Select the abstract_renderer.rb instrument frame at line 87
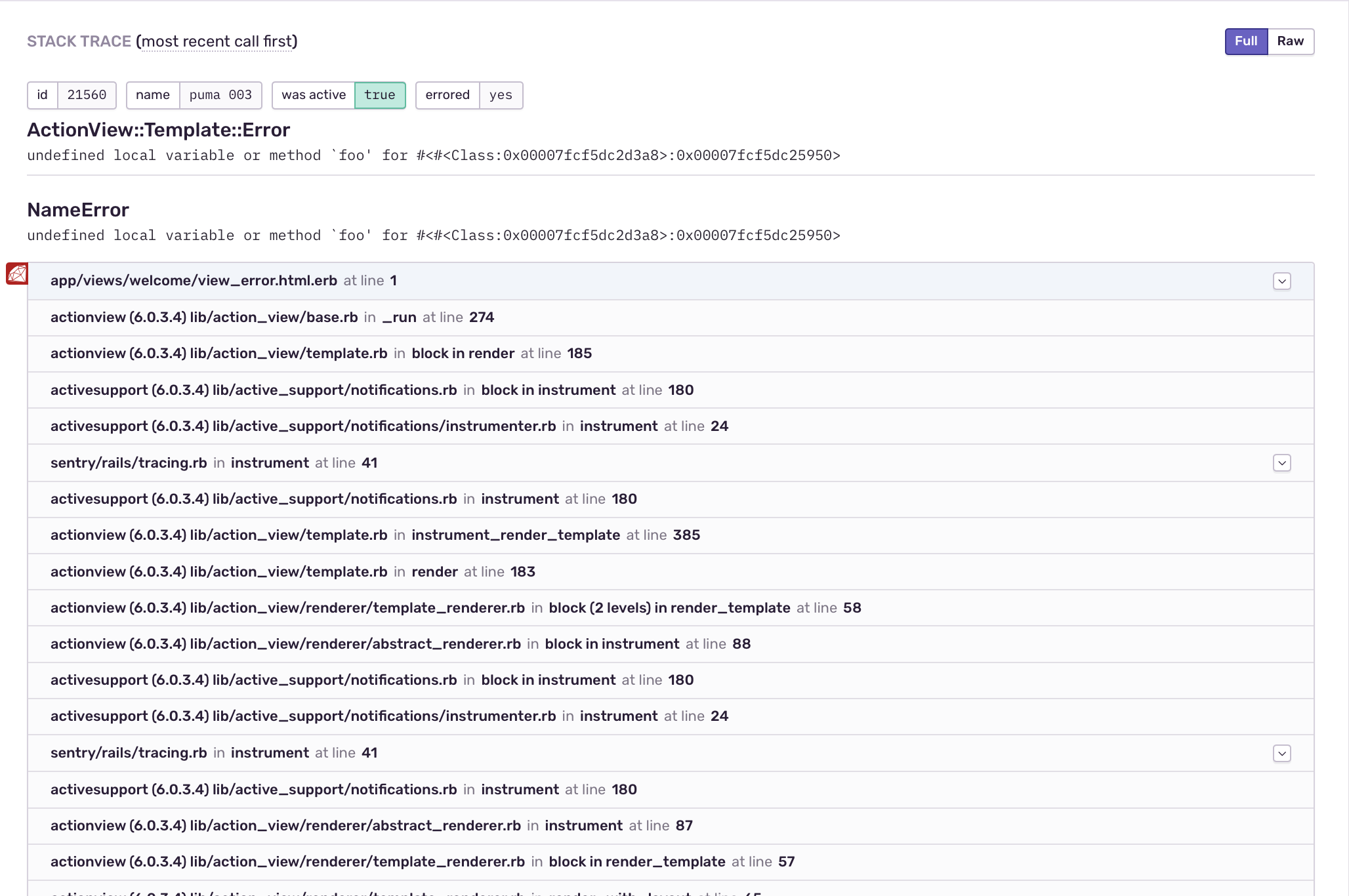The width and height of the screenshot is (1349, 896). point(371,826)
